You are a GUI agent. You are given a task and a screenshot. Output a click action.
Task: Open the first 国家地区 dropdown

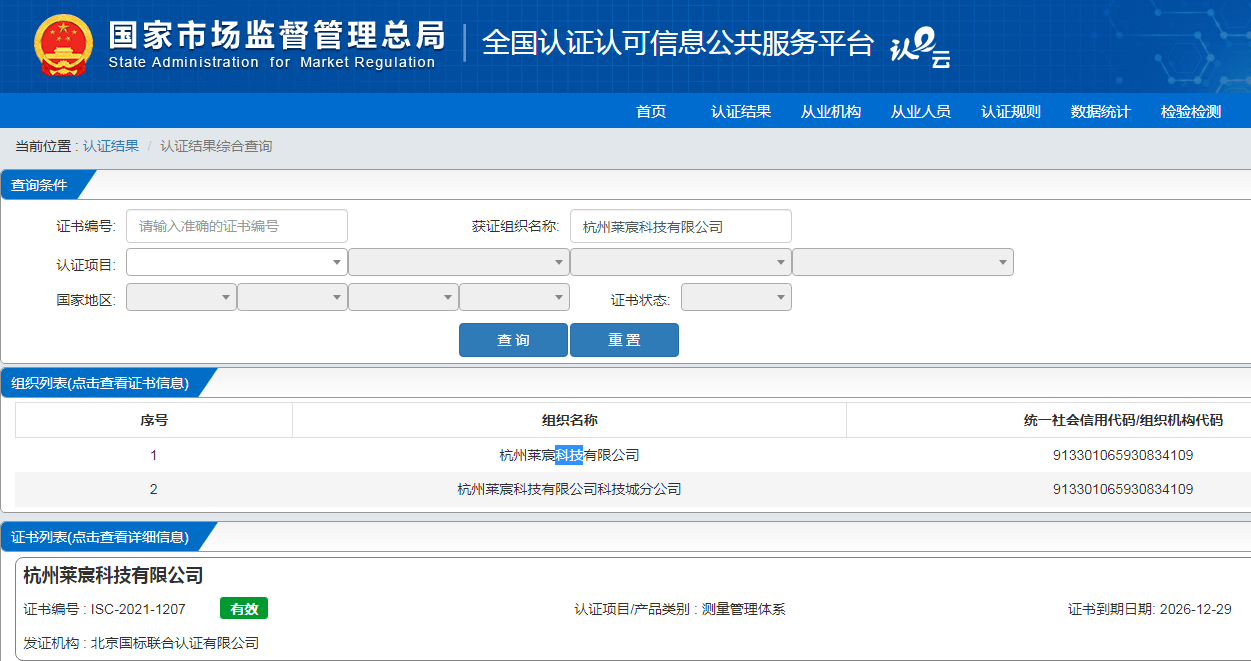coord(181,297)
